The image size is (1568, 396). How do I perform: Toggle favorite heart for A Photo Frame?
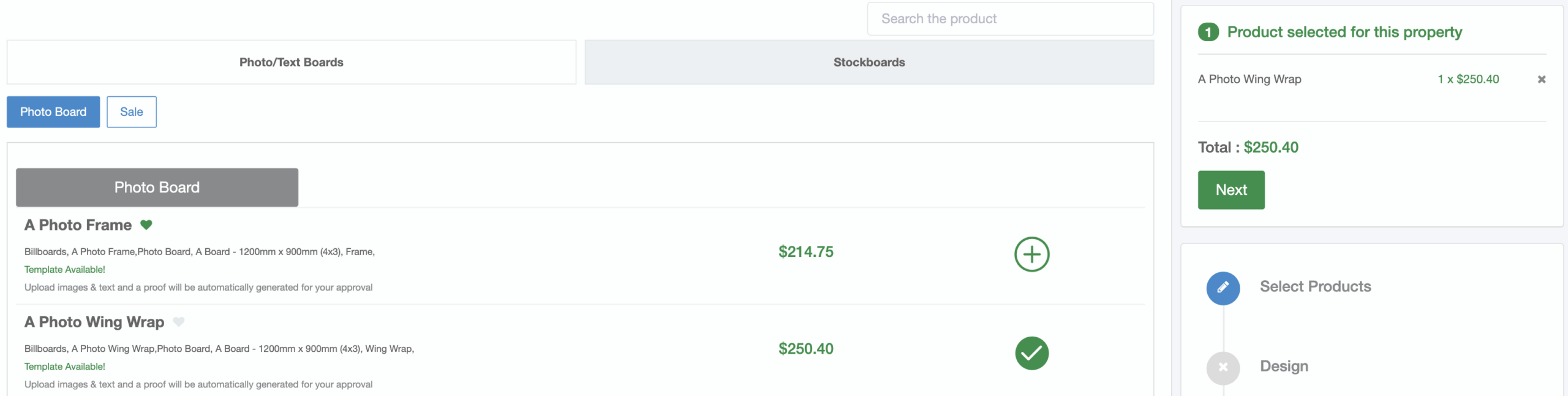click(x=146, y=225)
